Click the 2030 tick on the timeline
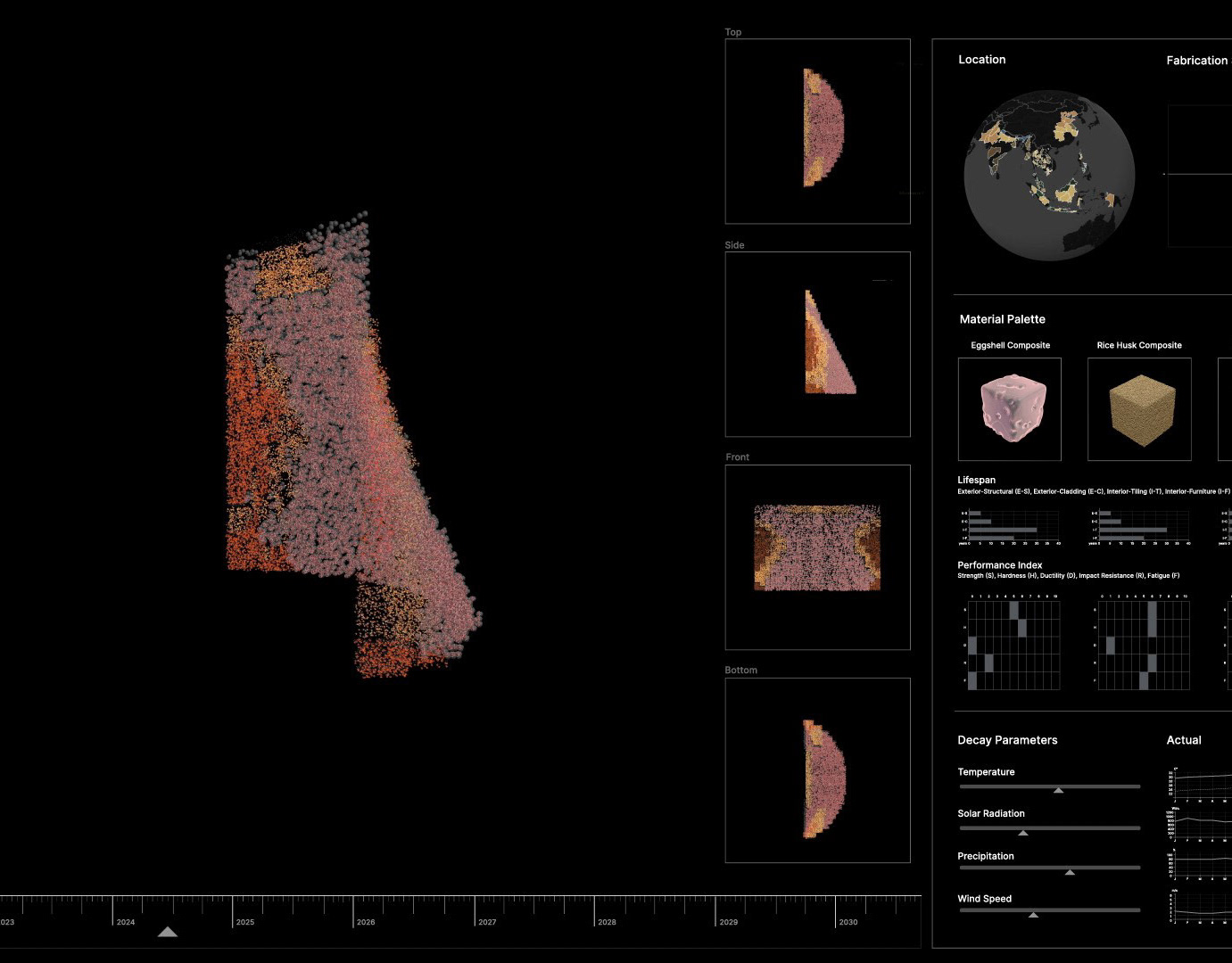The width and height of the screenshot is (1232, 963). point(836,911)
